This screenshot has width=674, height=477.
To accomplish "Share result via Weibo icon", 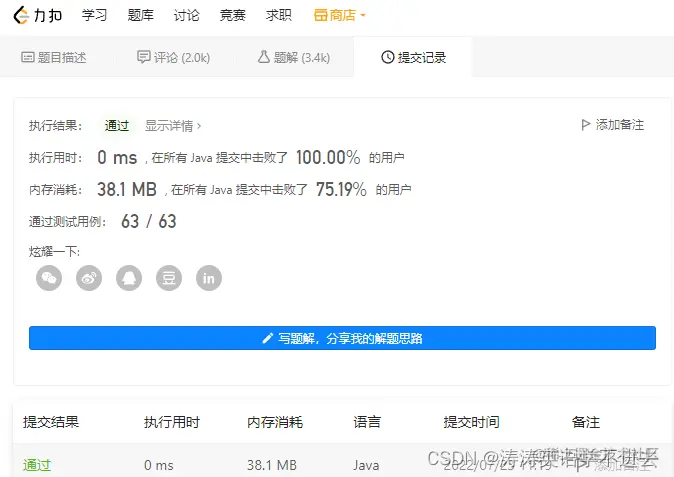I will pyautogui.click(x=89, y=278).
